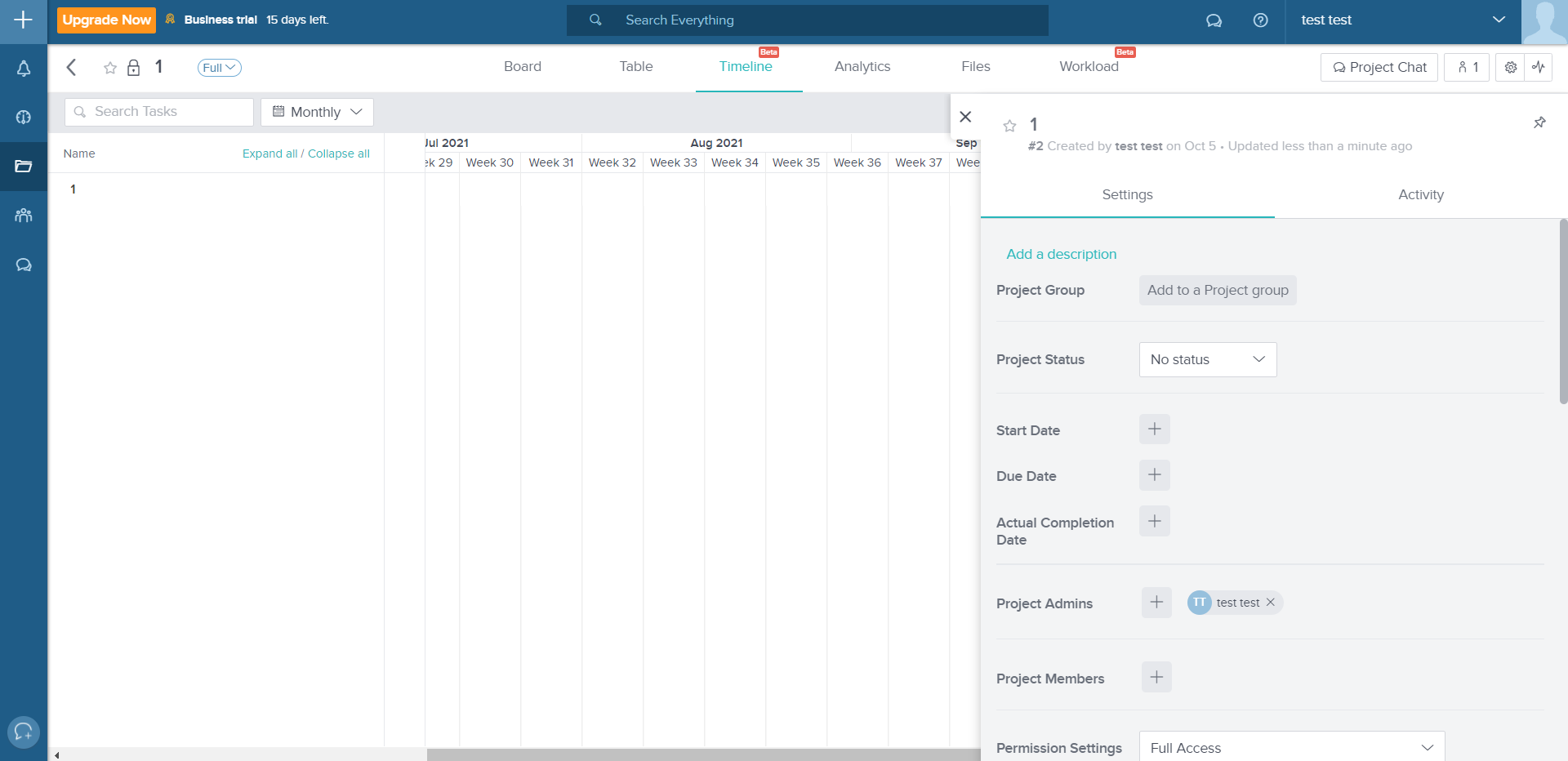Viewport: 1568px width, 761px height.
Task: Pin the project details panel
Action: tap(1539, 122)
